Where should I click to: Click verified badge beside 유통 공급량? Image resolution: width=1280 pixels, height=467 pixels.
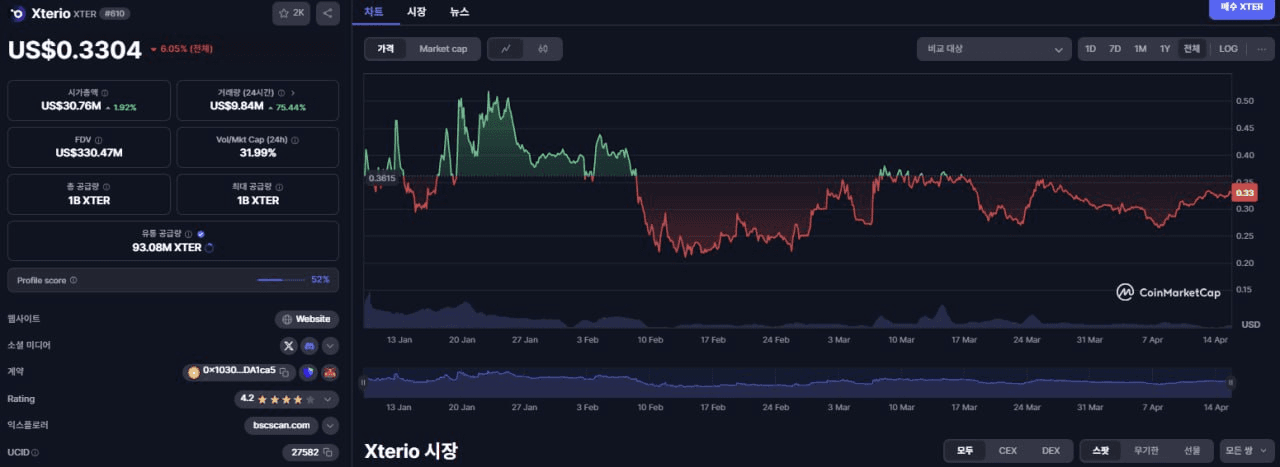point(201,234)
